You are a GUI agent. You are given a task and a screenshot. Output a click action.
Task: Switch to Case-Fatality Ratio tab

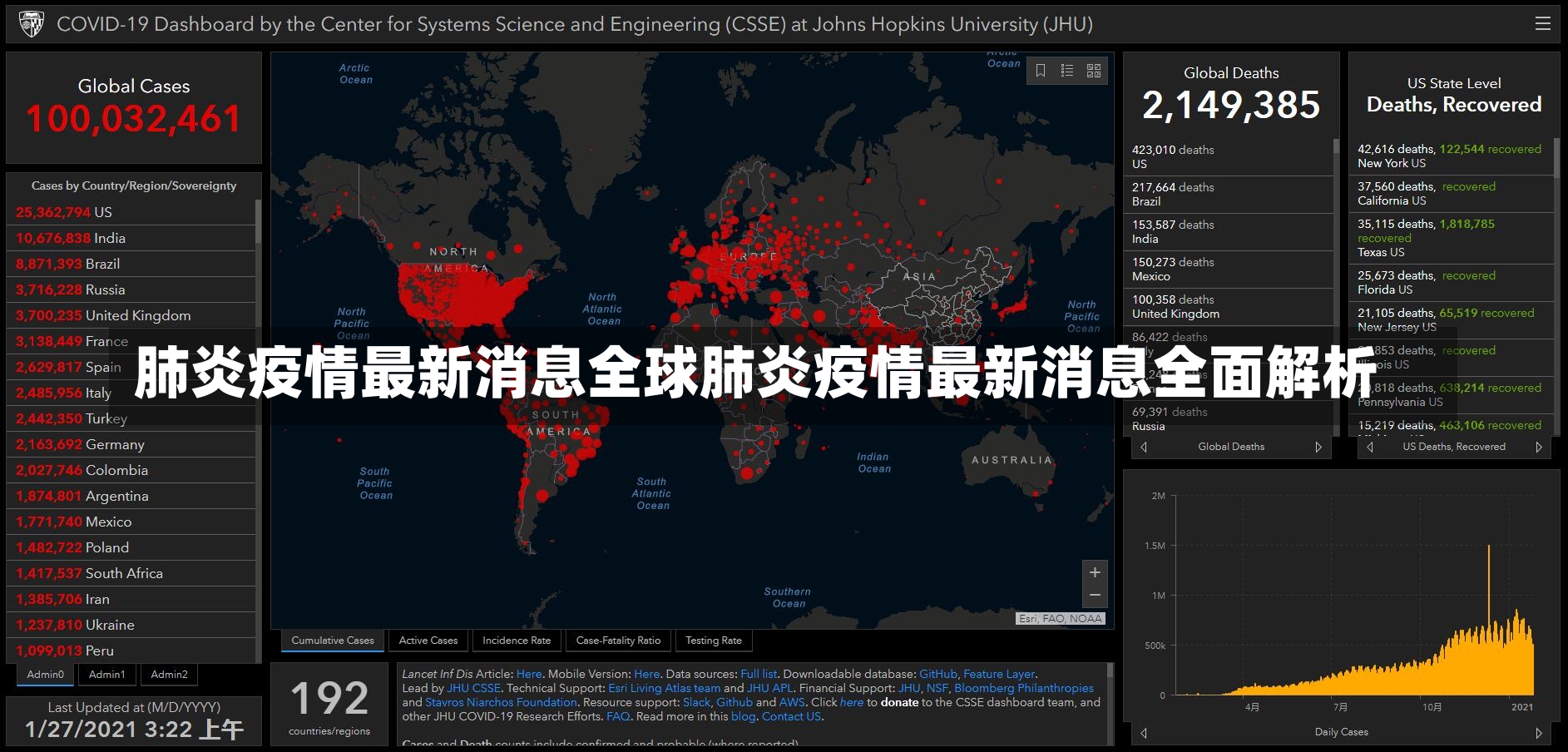pos(618,641)
